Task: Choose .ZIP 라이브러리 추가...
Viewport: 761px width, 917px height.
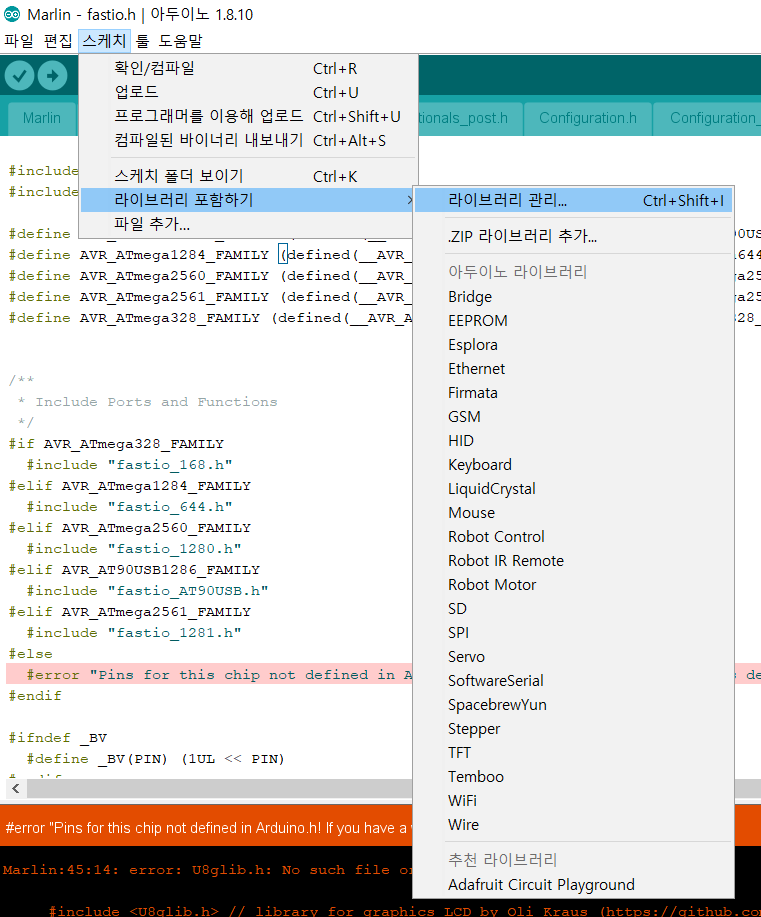Action: tap(573, 236)
